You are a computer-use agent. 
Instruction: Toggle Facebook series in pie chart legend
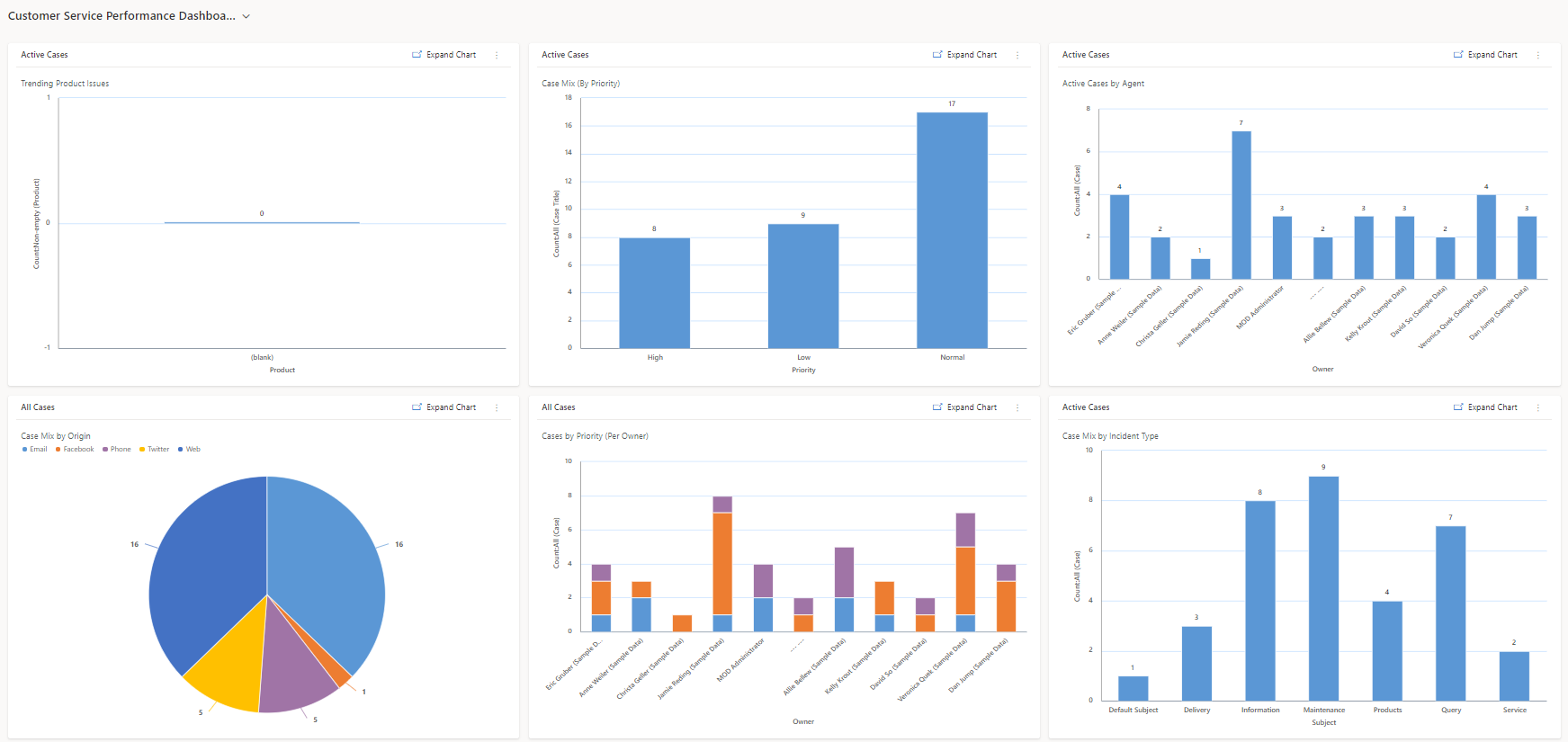77,449
